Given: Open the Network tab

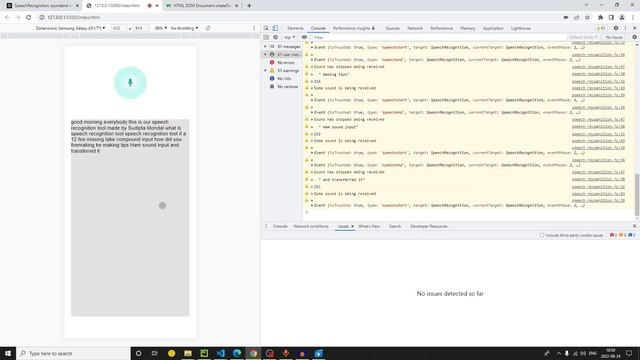Looking at the screenshot, I should coord(415,28).
